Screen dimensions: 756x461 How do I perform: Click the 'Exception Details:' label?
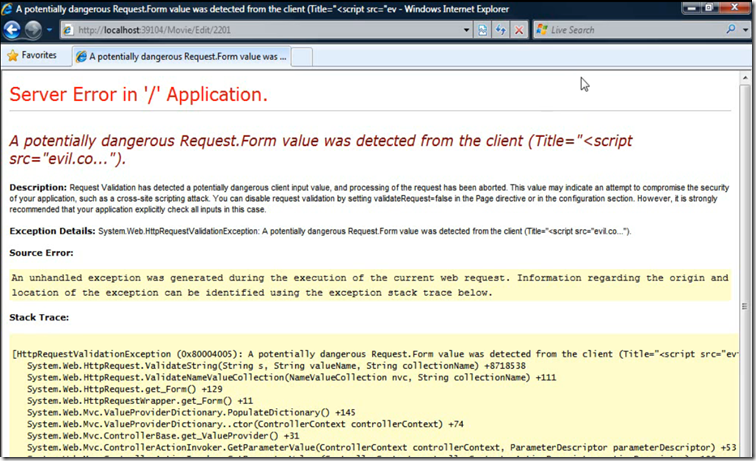tap(53, 231)
